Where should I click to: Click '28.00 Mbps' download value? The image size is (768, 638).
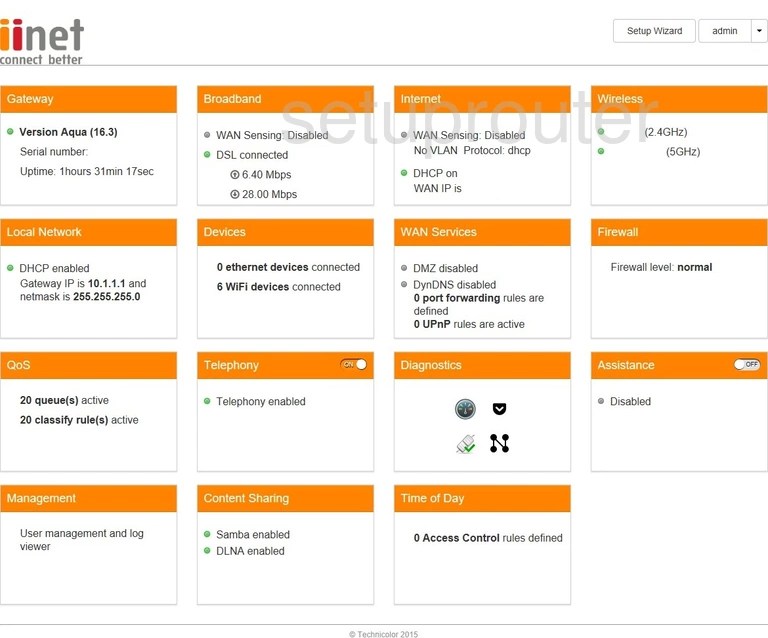[x=269, y=194]
